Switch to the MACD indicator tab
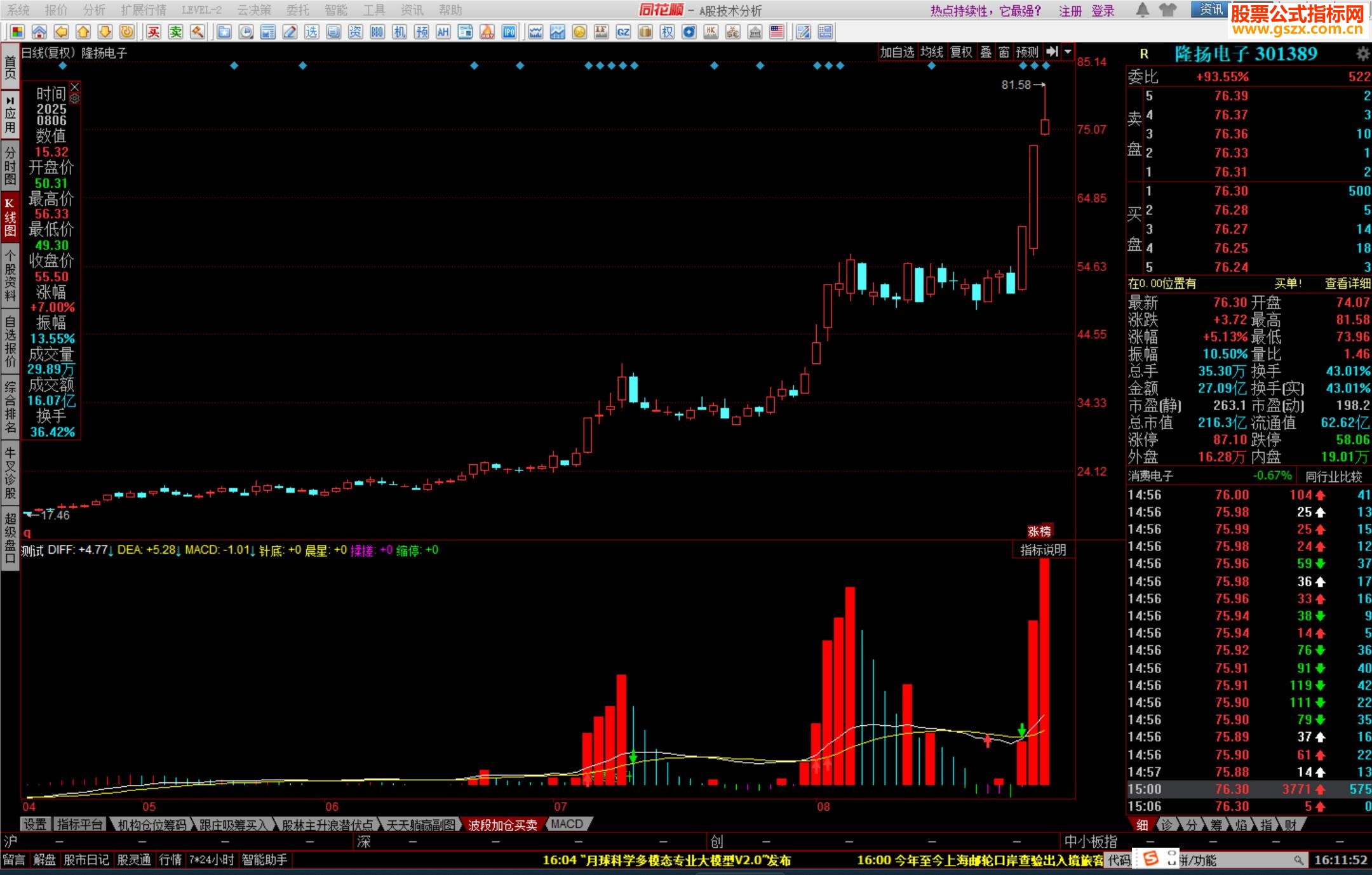This screenshot has height=875, width=1372. [567, 824]
